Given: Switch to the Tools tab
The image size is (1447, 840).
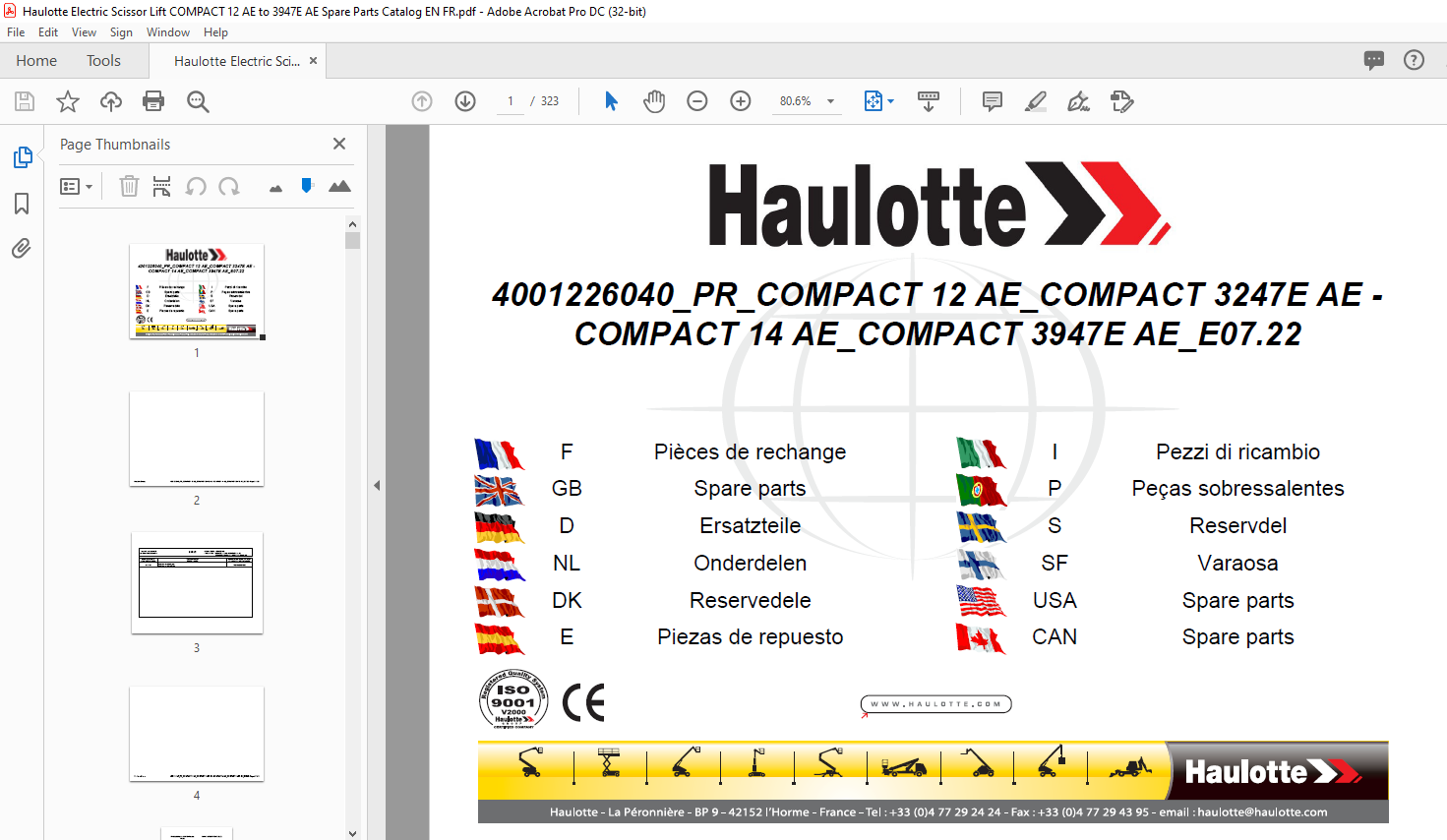Looking at the screenshot, I should pos(103,61).
